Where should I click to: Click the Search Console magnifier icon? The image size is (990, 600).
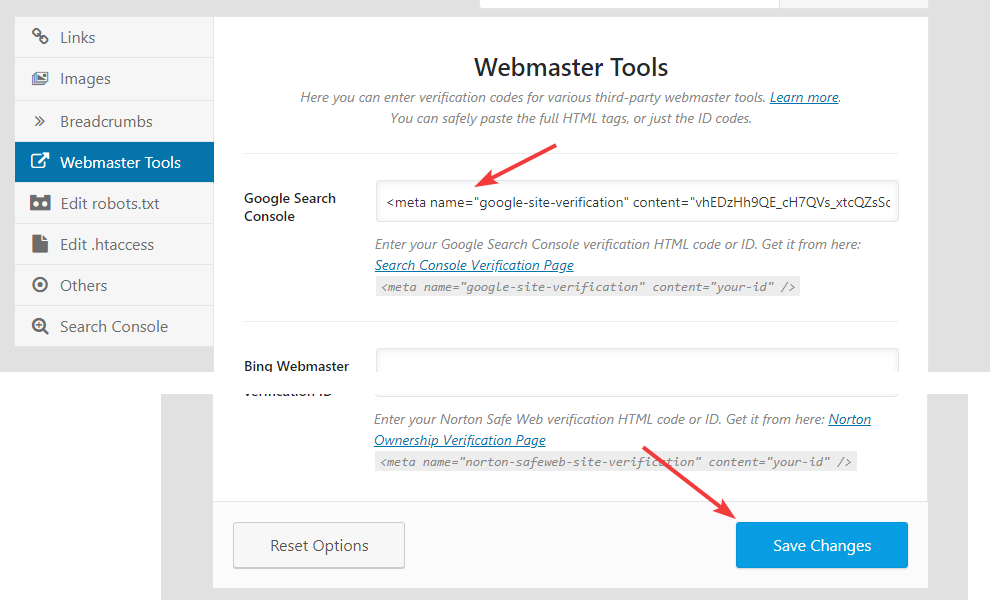click(40, 326)
